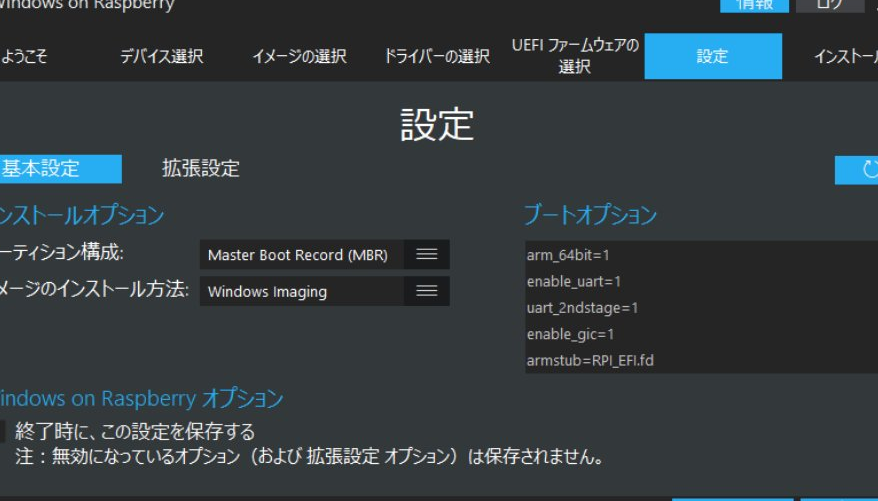Jump to the インストール tab

[x=845, y=57]
